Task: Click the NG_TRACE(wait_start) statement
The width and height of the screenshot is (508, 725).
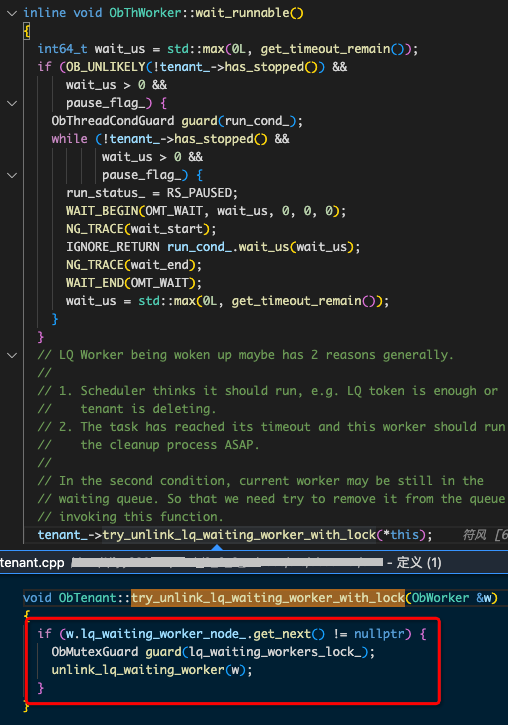Action: (141, 229)
